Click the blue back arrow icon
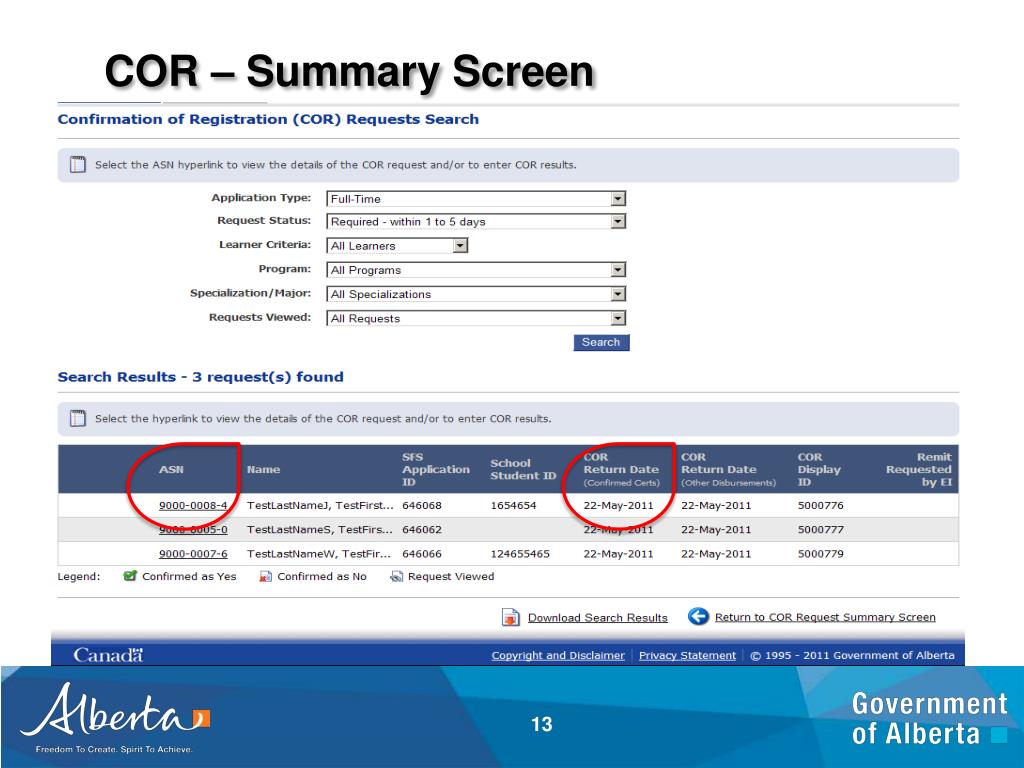 click(x=698, y=616)
